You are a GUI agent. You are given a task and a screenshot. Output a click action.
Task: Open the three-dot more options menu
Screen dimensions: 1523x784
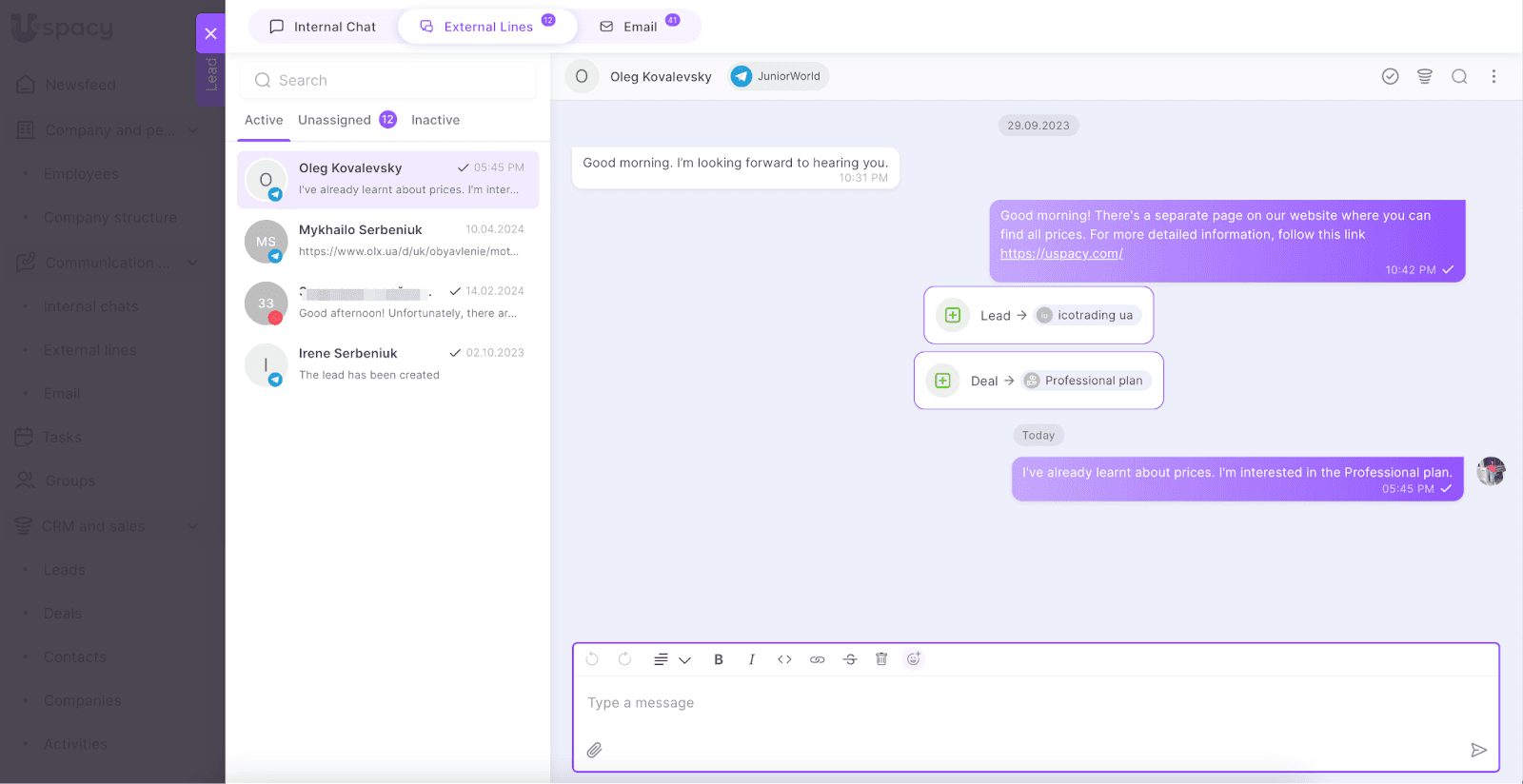(1493, 76)
